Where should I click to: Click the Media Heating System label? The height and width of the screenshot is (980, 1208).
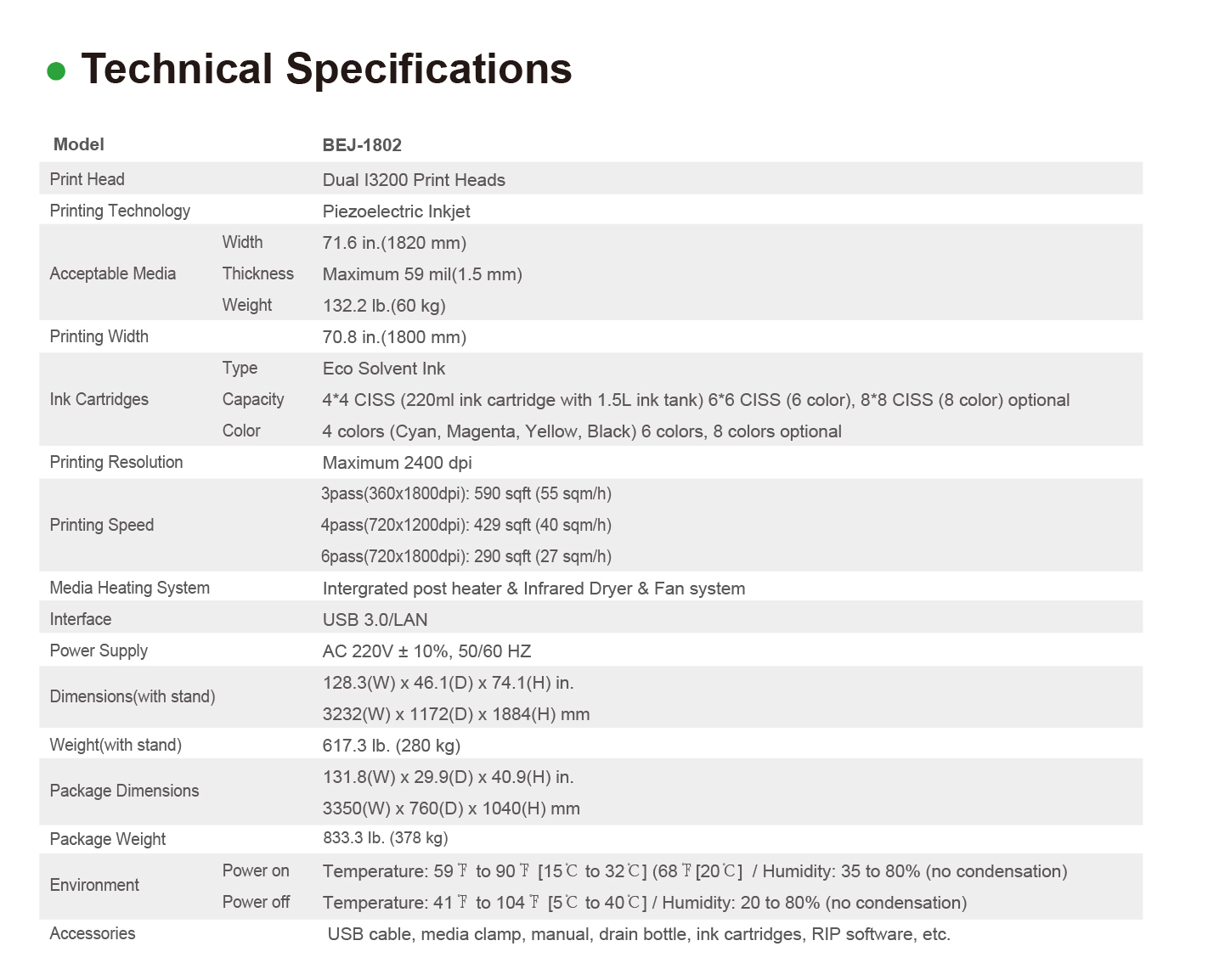click(x=130, y=588)
